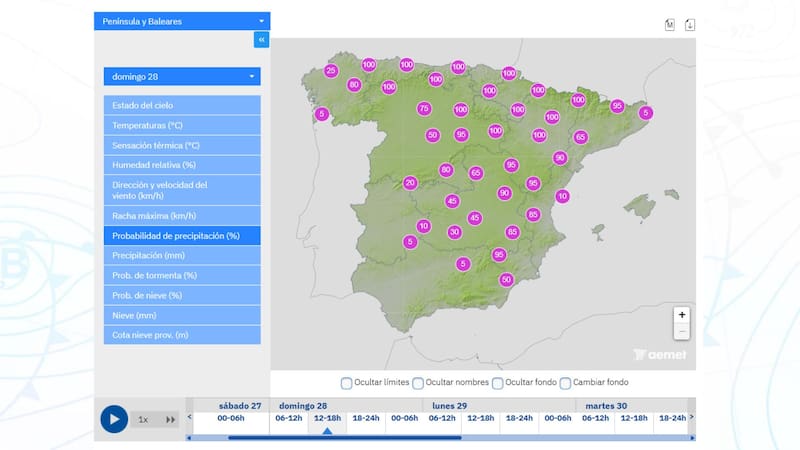Select Estado del cielo layer

182,105
